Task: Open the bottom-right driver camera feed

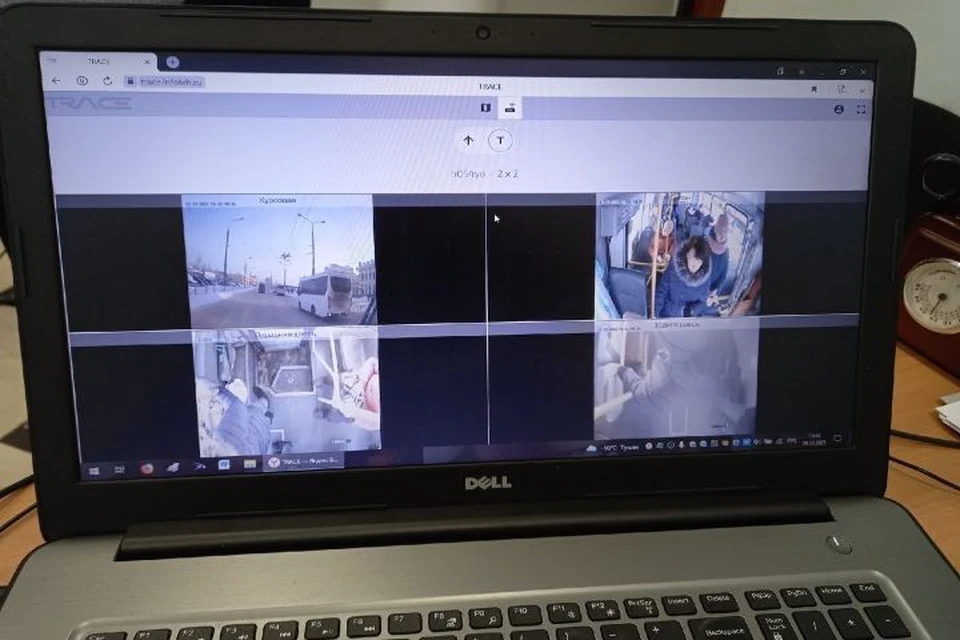Action: pyautogui.click(x=676, y=380)
